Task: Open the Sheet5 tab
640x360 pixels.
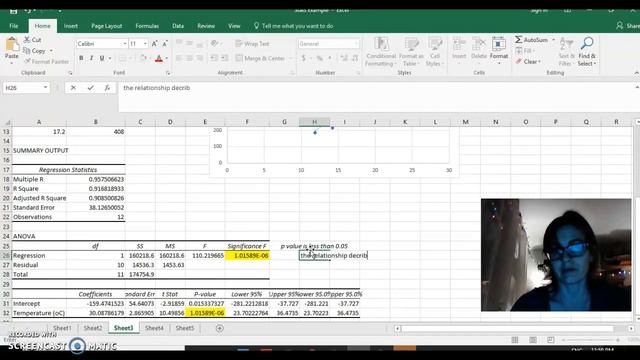Action: click(x=184, y=328)
